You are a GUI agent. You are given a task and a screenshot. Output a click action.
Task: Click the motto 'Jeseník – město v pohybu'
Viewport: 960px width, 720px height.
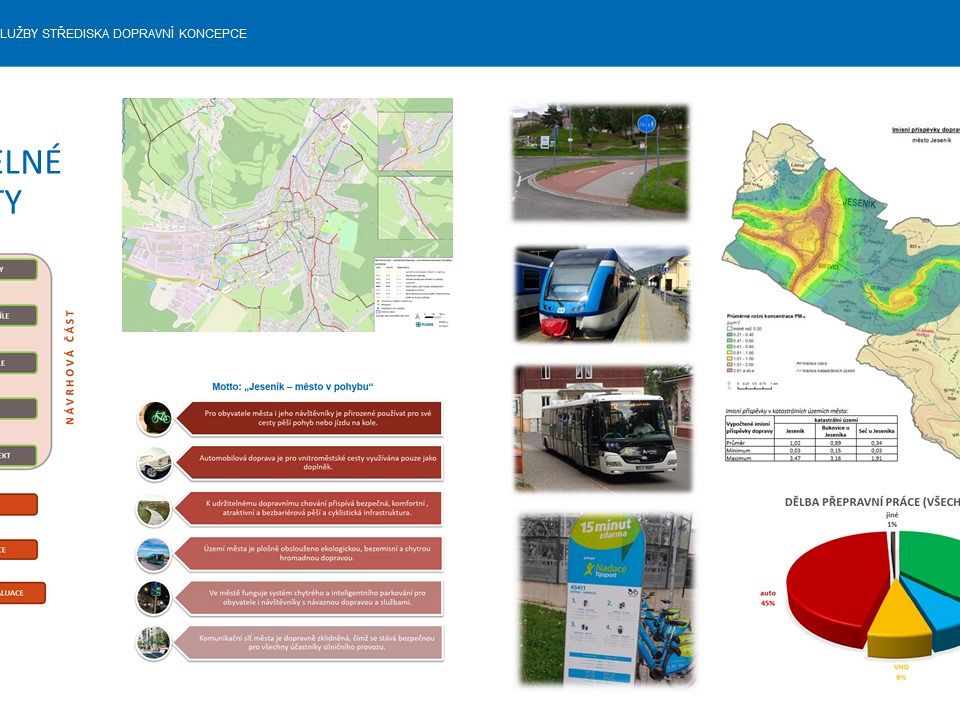click(292, 386)
